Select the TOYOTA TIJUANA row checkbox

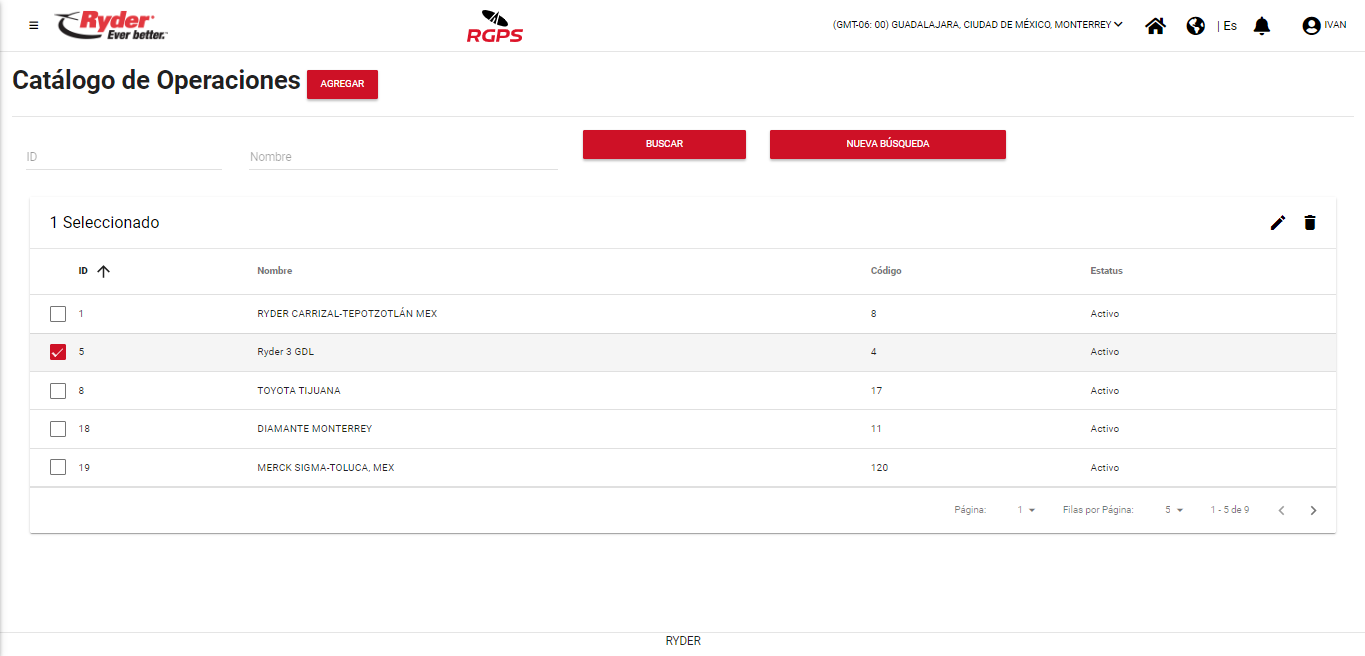tap(58, 391)
